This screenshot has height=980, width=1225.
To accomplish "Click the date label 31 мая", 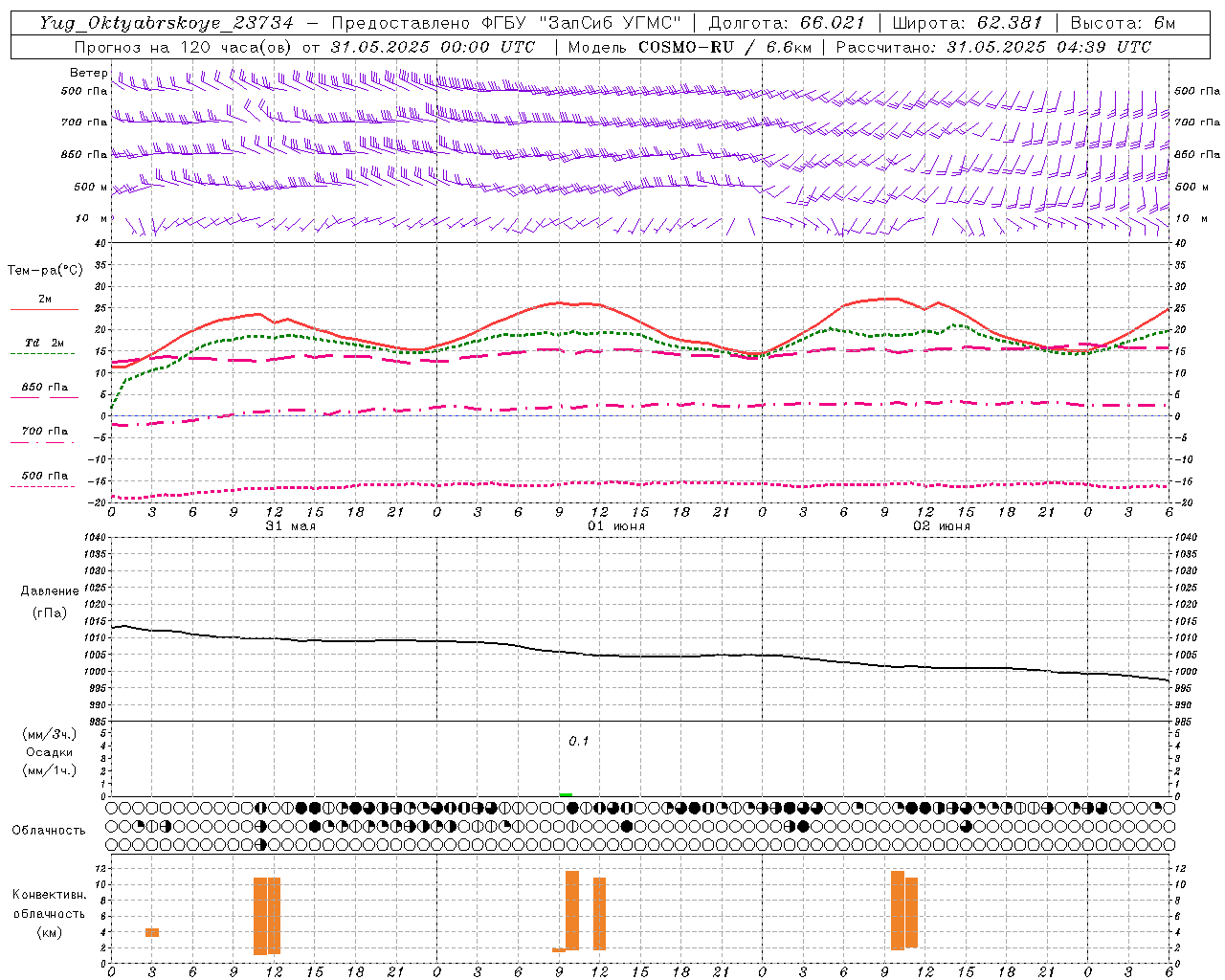I will [x=290, y=526].
